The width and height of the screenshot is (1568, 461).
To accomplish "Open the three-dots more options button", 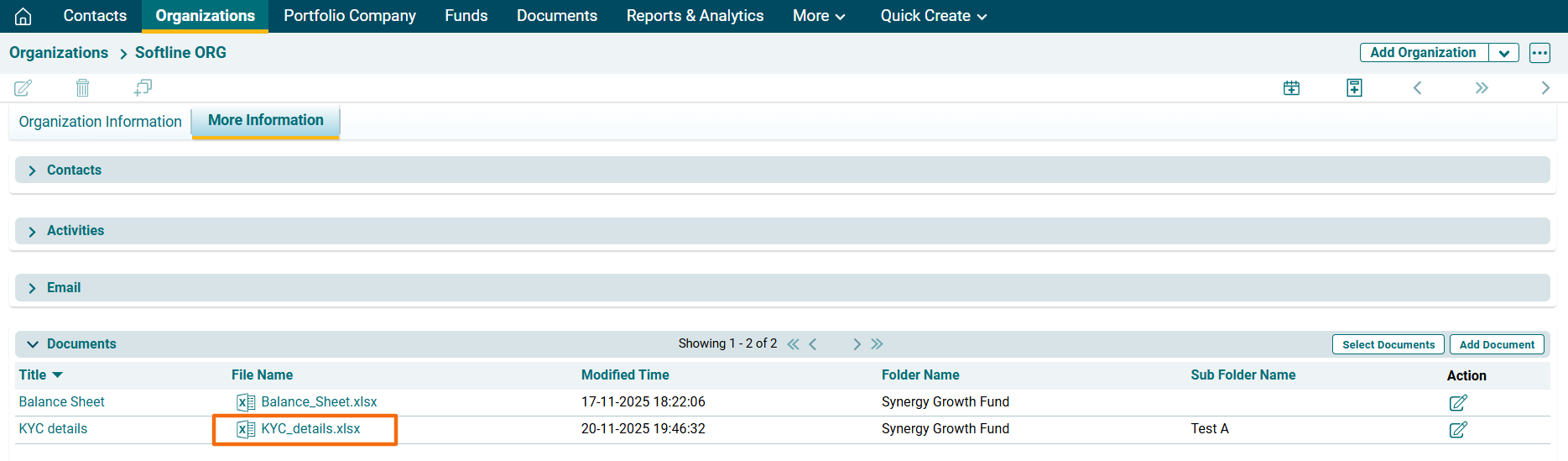I will pos(1539,53).
